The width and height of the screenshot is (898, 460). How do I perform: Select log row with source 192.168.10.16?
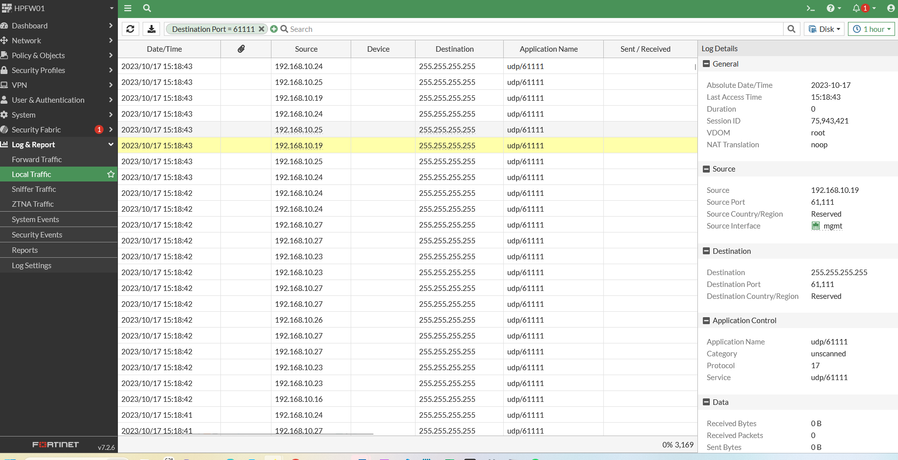coord(299,399)
